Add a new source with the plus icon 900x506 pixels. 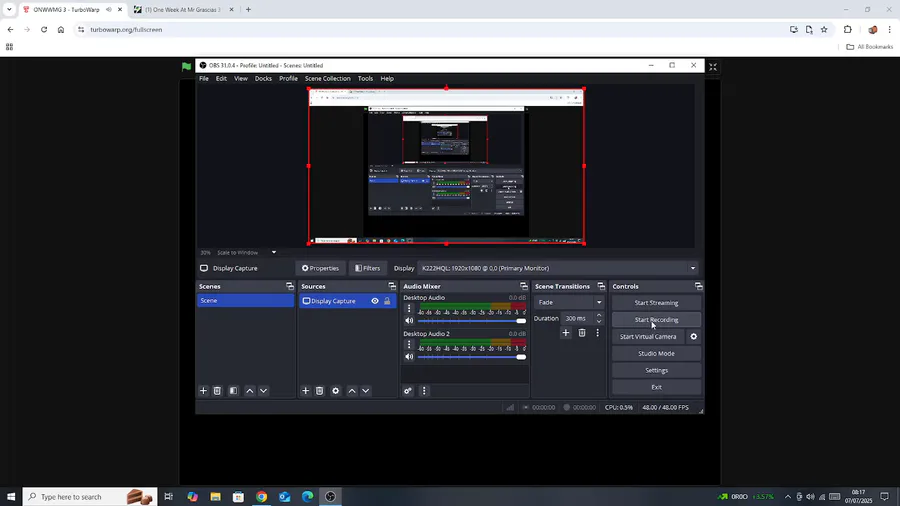click(305, 391)
